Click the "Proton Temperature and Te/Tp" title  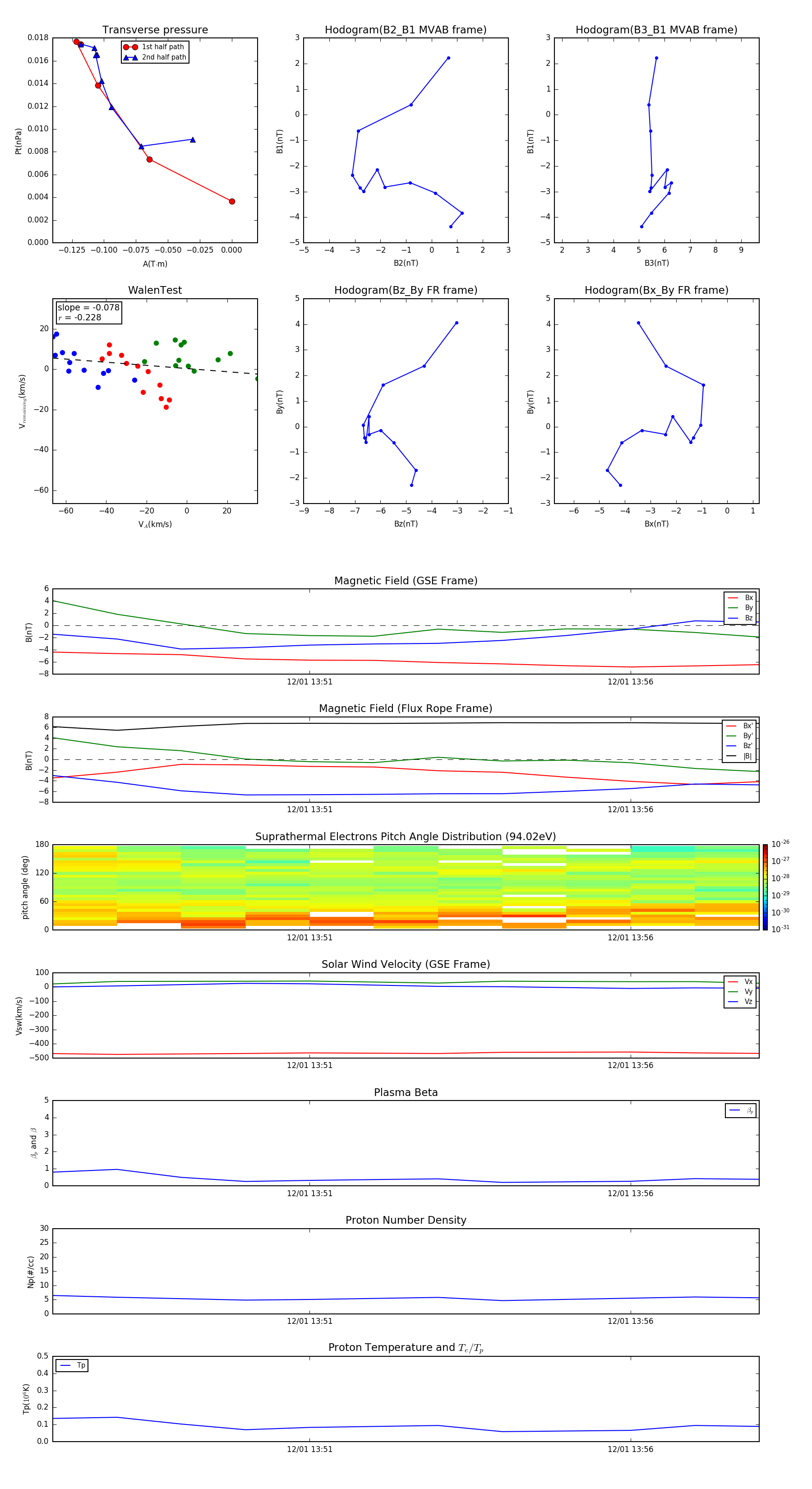coord(406,1348)
